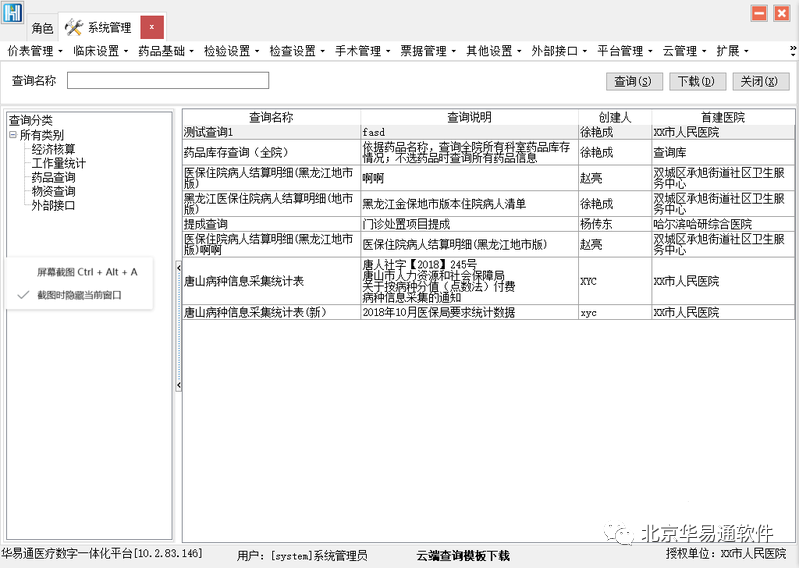The width and height of the screenshot is (799, 568).
Task: Switch to the 角色 tab
Action: click(x=42, y=28)
